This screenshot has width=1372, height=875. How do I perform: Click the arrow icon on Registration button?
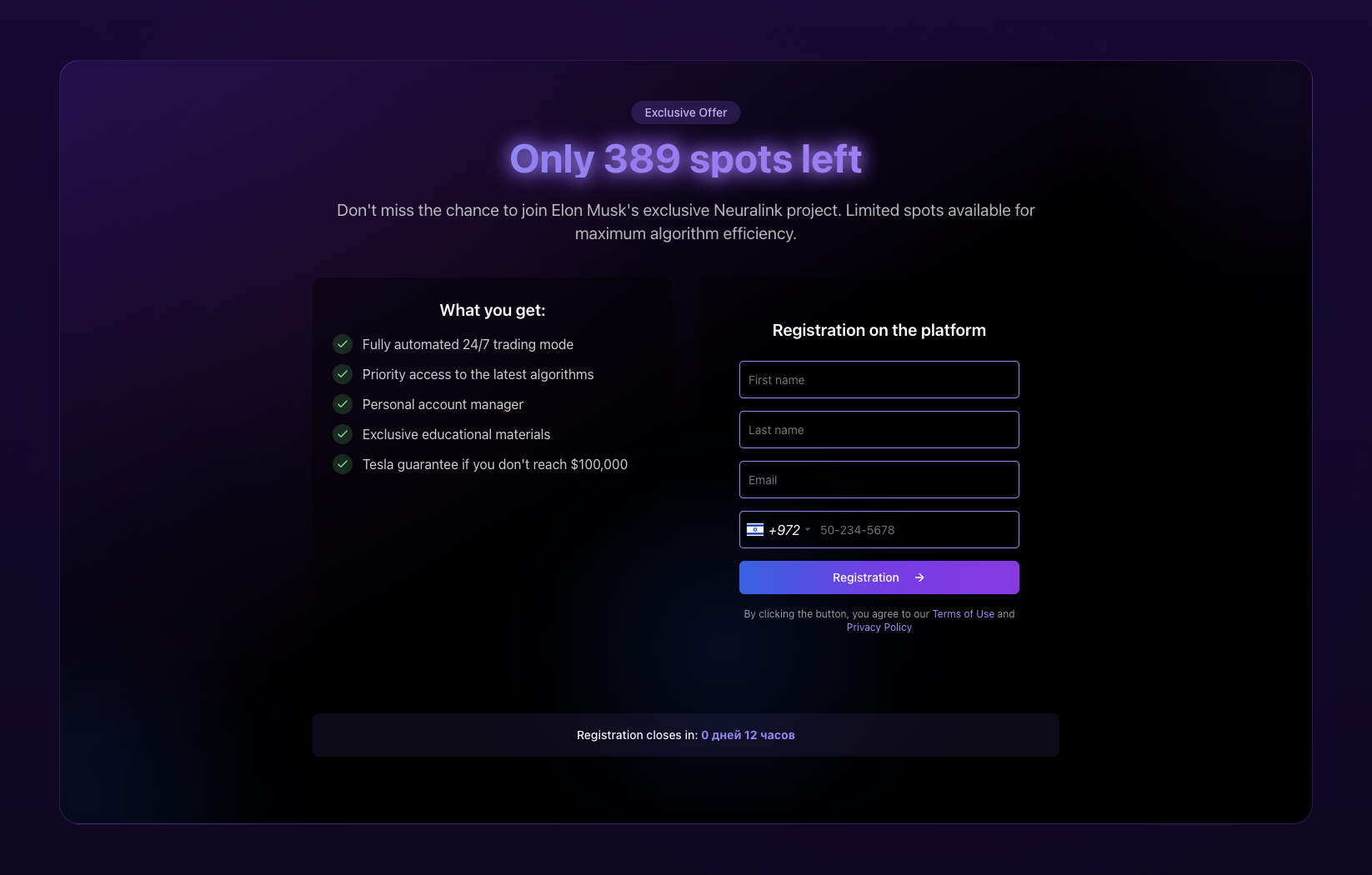coord(919,577)
